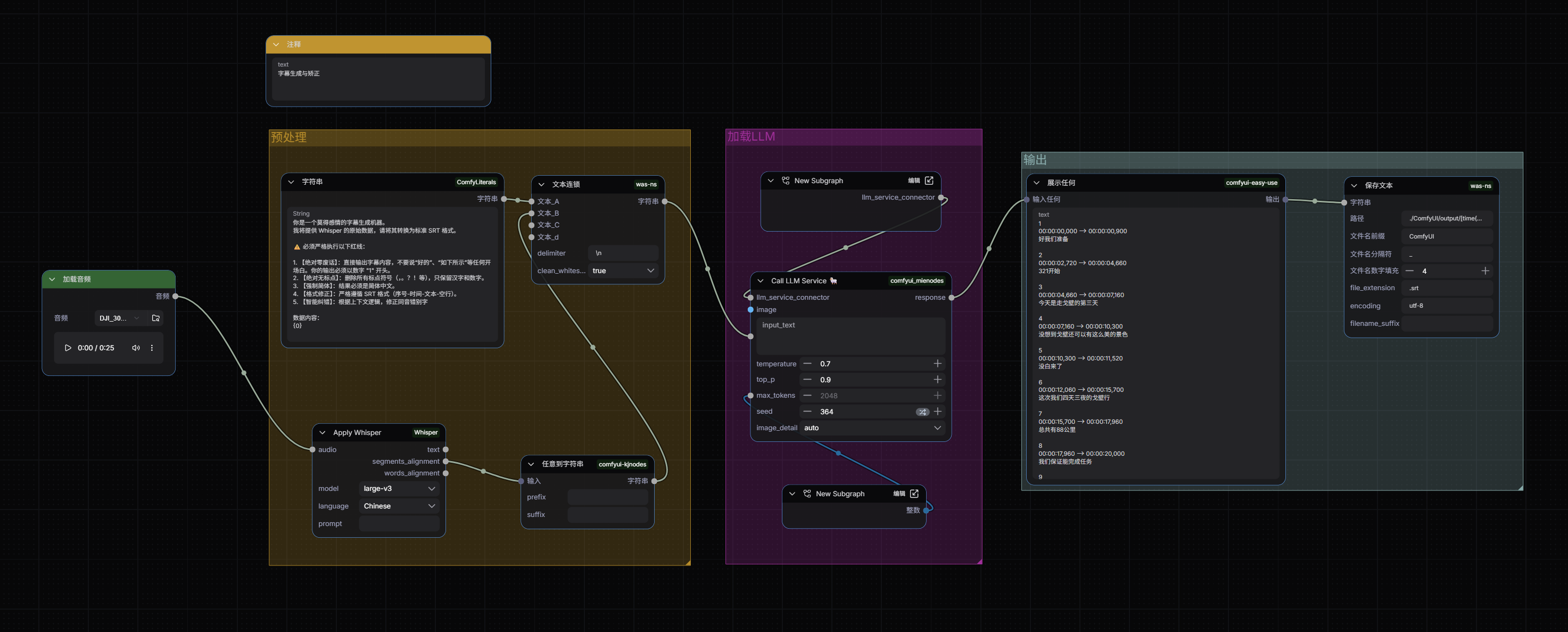Click the audio file browse folder icon

click(156, 318)
